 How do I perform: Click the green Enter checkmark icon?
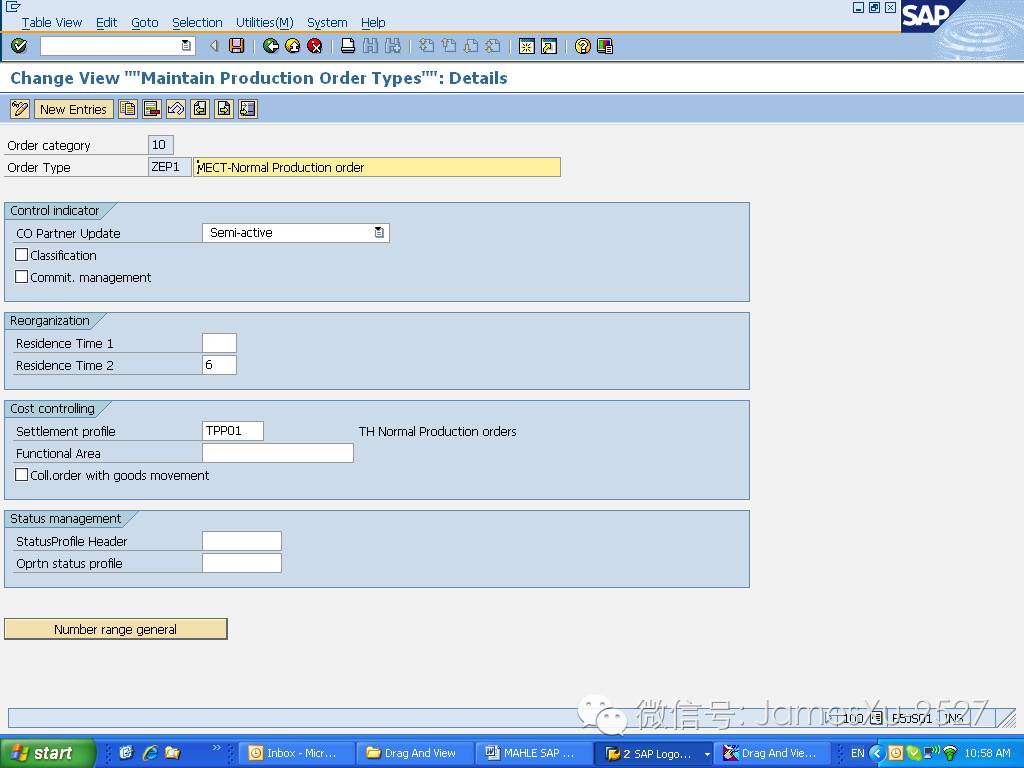tap(19, 46)
